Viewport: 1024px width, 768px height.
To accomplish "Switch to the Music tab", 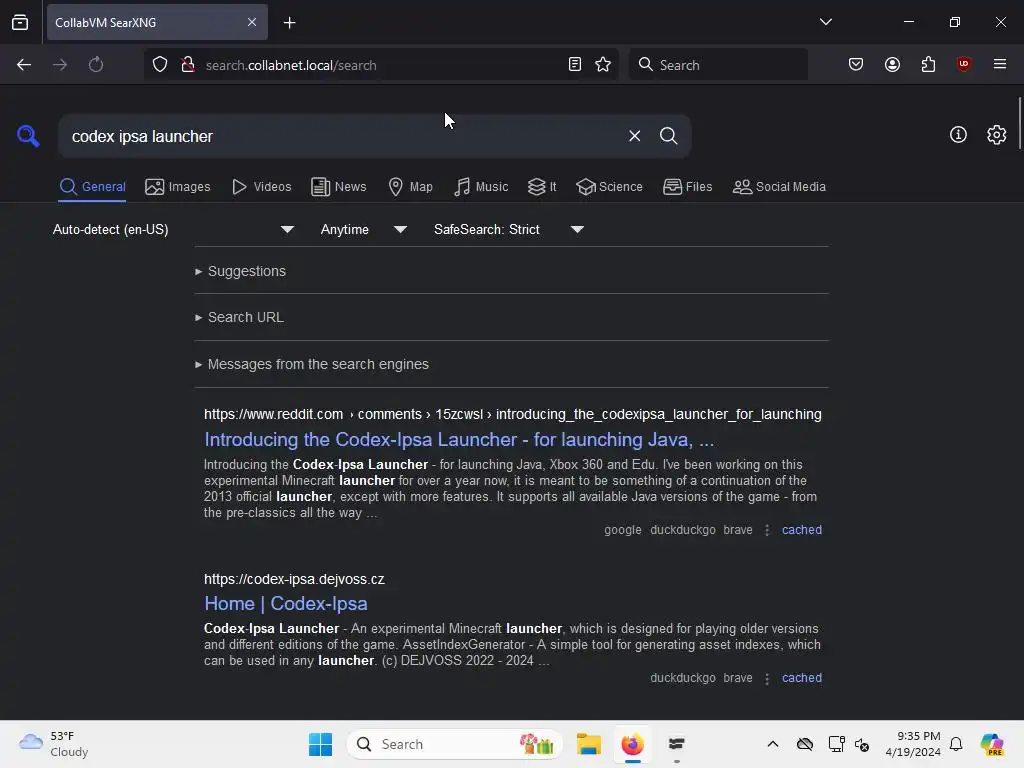I will (481, 187).
